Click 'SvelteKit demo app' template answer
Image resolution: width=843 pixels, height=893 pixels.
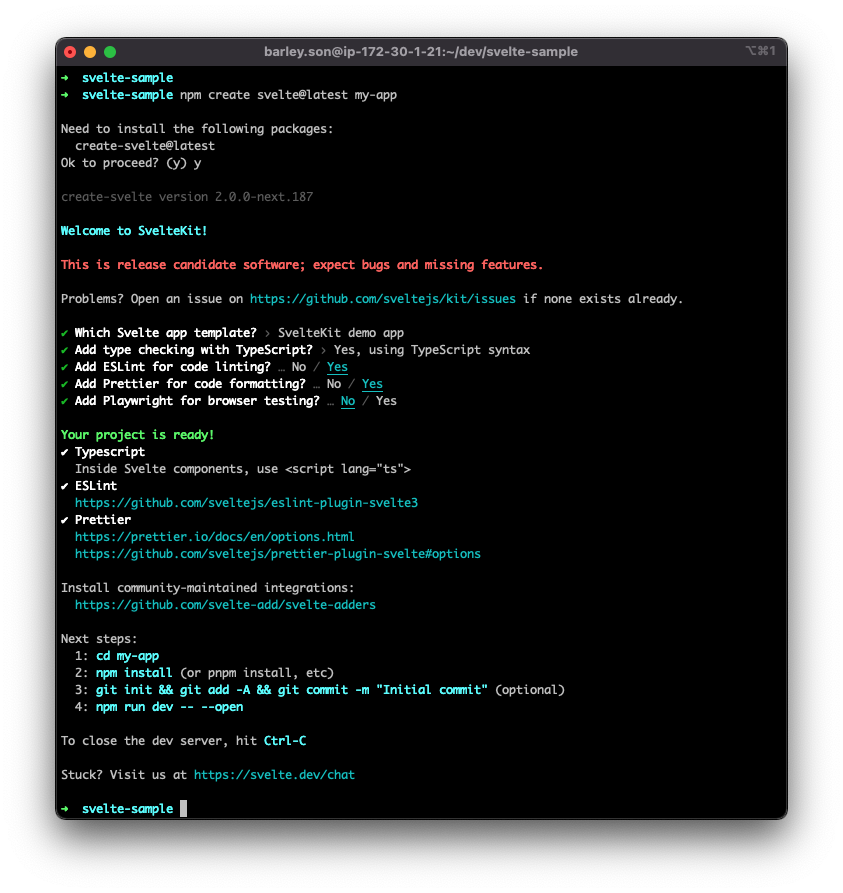[x=341, y=333]
